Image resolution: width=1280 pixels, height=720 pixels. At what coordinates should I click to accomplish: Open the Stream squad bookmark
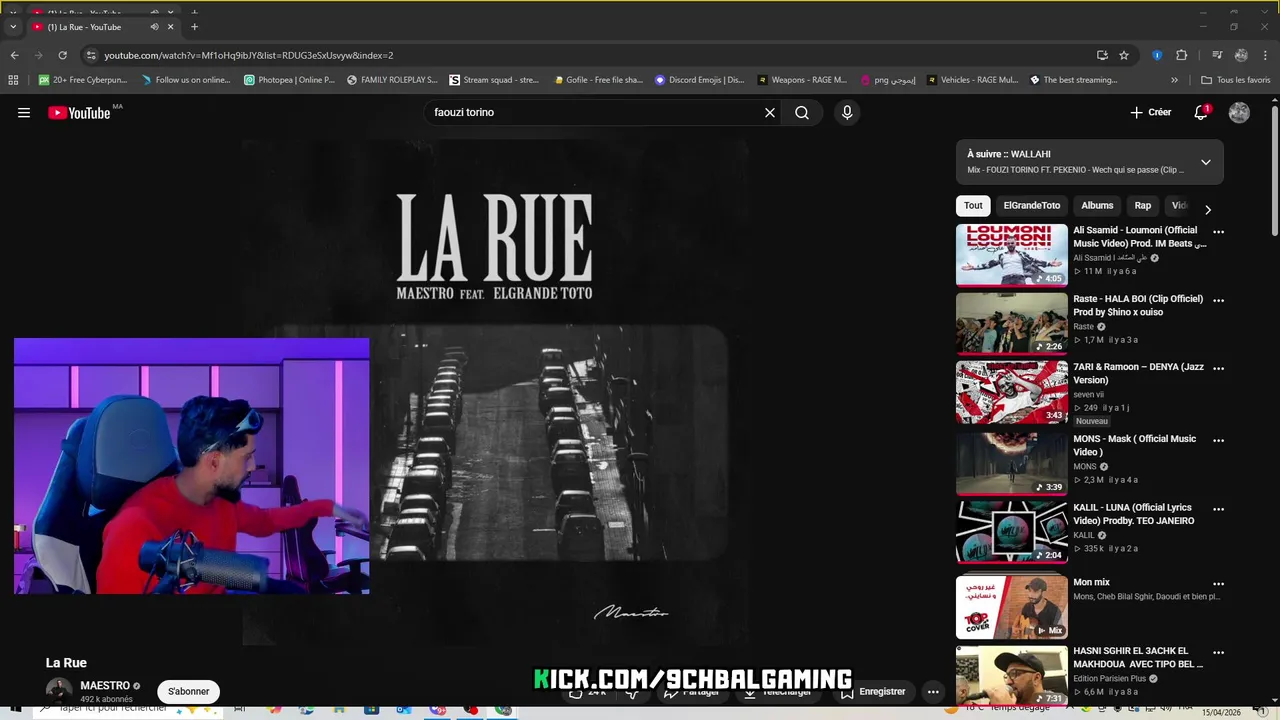tap(494, 80)
